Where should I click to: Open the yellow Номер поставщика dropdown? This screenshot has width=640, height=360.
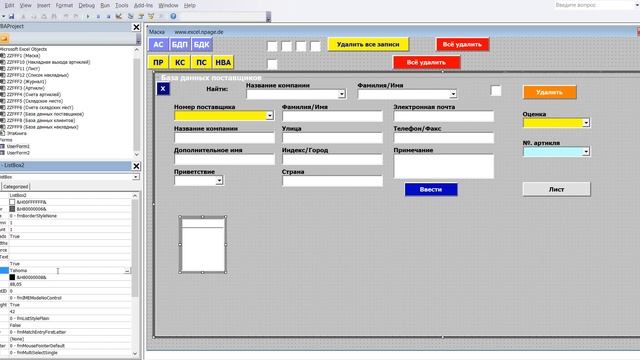269,116
